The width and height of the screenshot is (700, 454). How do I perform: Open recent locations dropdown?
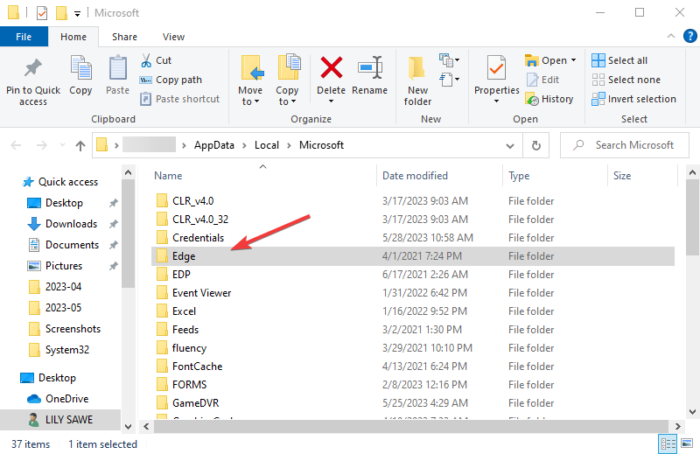62,146
